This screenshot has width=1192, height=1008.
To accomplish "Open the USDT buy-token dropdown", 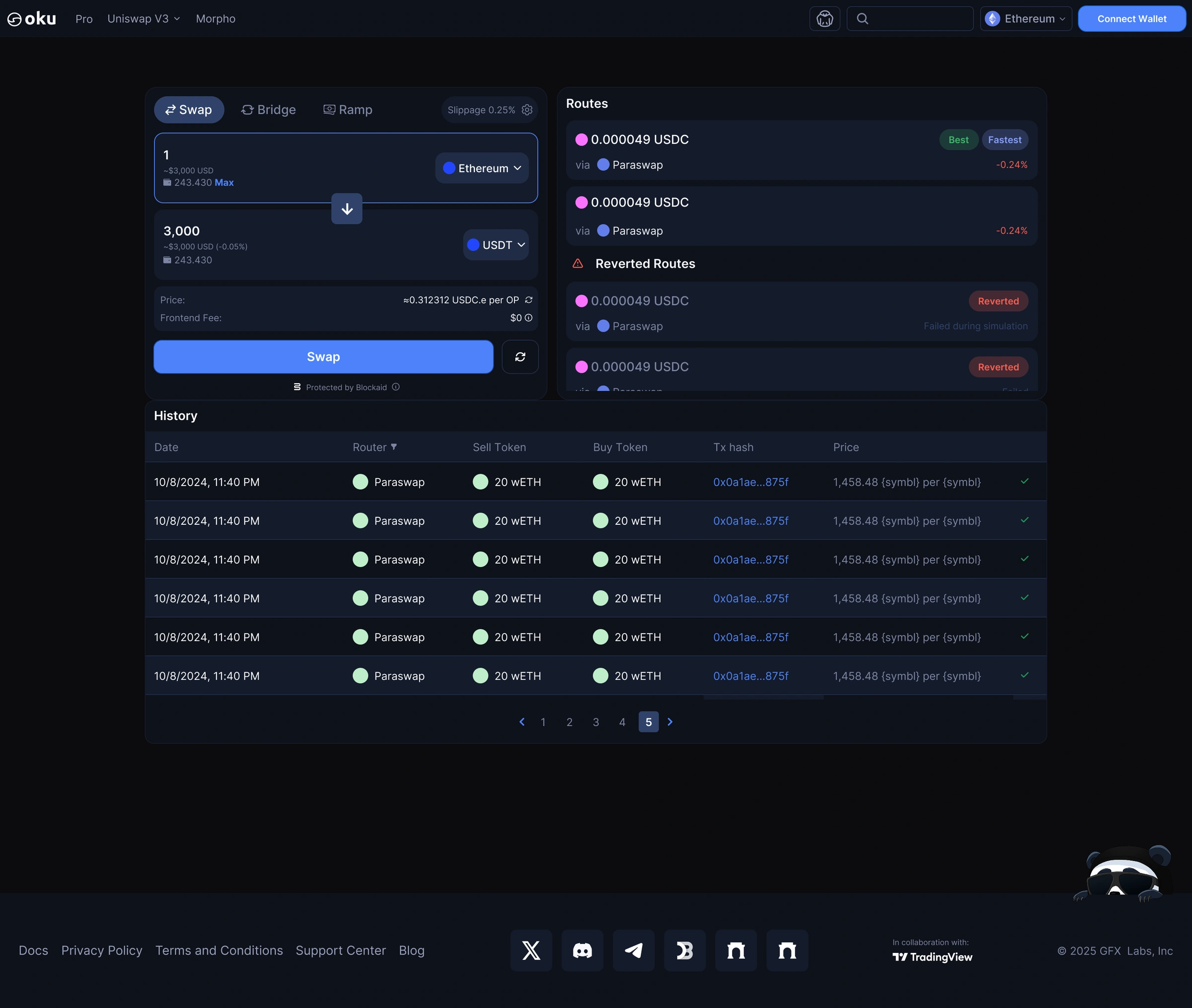I will [x=496, y=245].
